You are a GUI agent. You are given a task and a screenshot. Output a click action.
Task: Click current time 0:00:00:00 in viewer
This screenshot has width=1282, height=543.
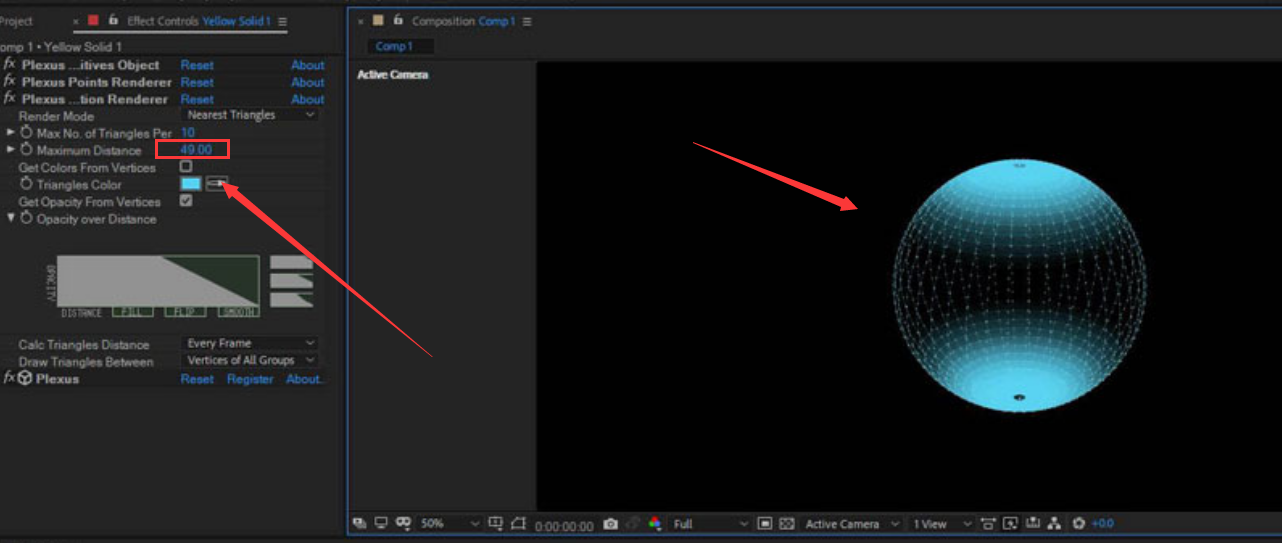(x=564, y=525)
